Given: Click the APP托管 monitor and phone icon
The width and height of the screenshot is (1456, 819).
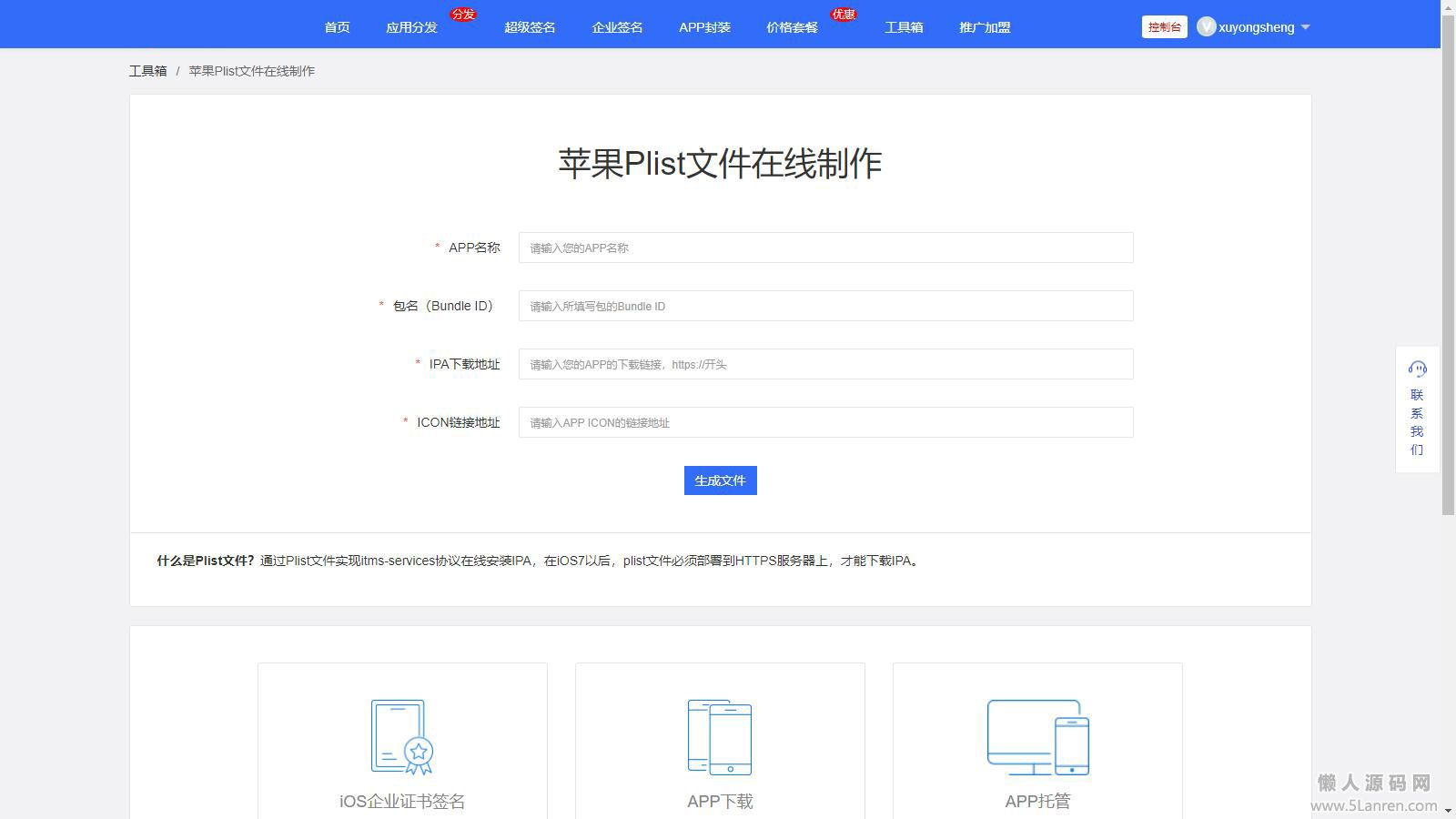Looking at the screenshot, I should tap(1037, 737).
